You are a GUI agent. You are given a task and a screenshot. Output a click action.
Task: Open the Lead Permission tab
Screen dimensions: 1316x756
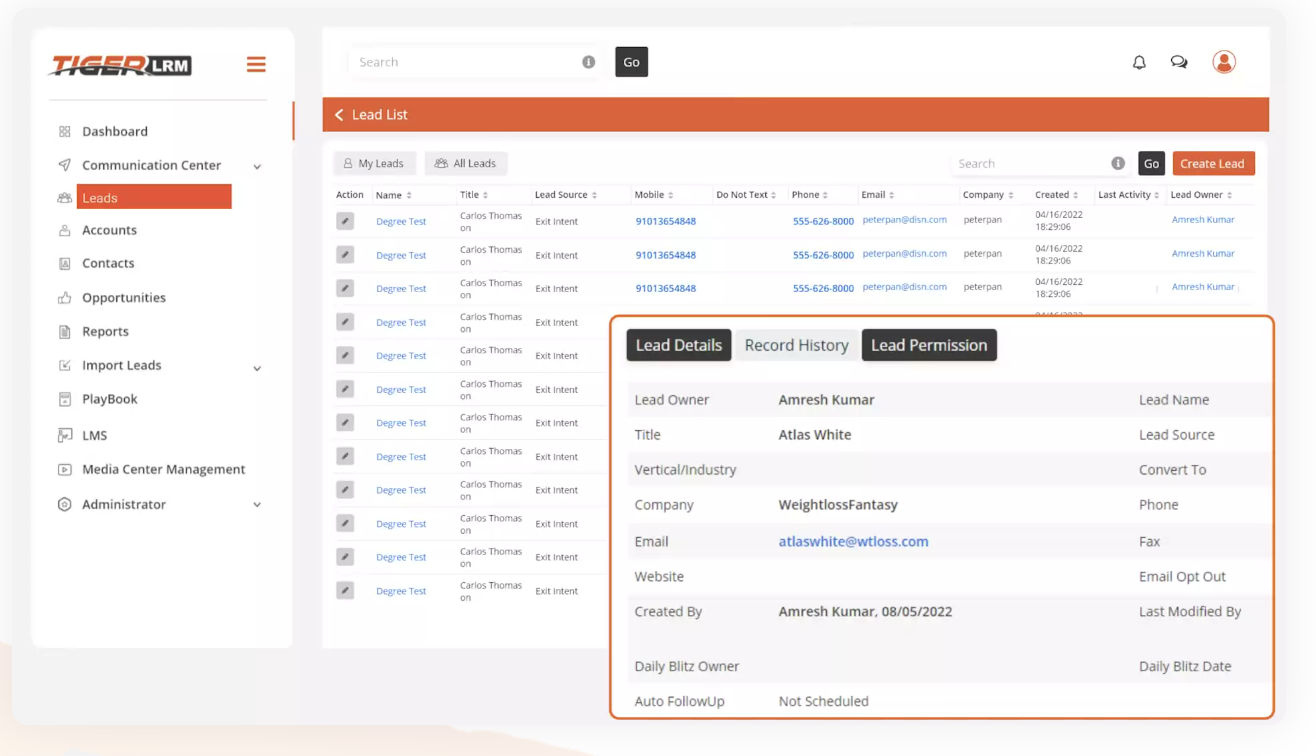[928, 345]
